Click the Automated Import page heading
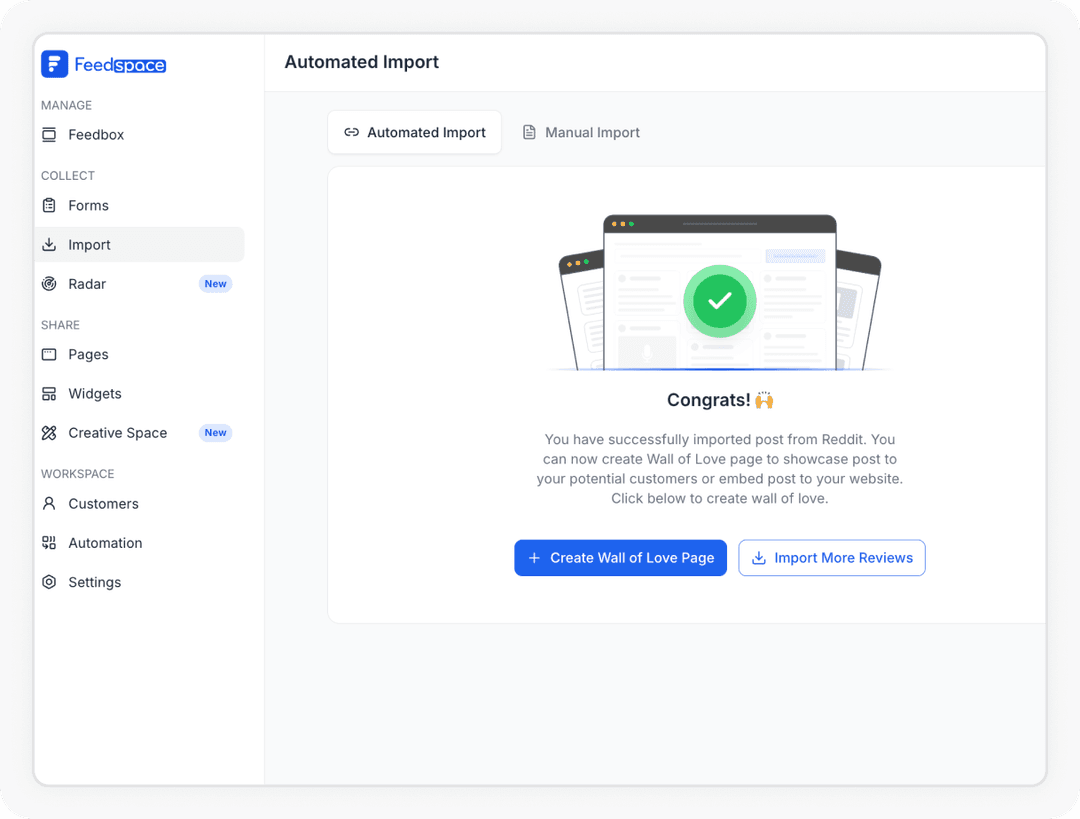The height and width of the screenshot is (819, 1080). (362, 62)
